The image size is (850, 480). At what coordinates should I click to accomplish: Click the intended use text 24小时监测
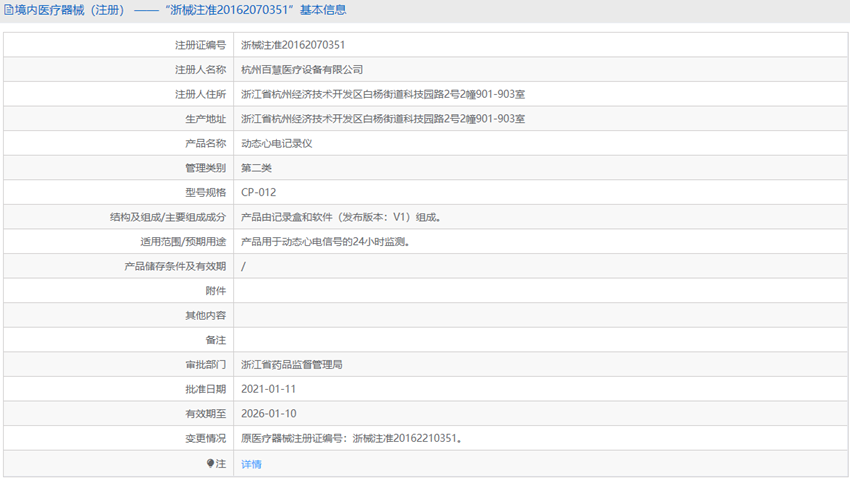click(x=379, y=242)
